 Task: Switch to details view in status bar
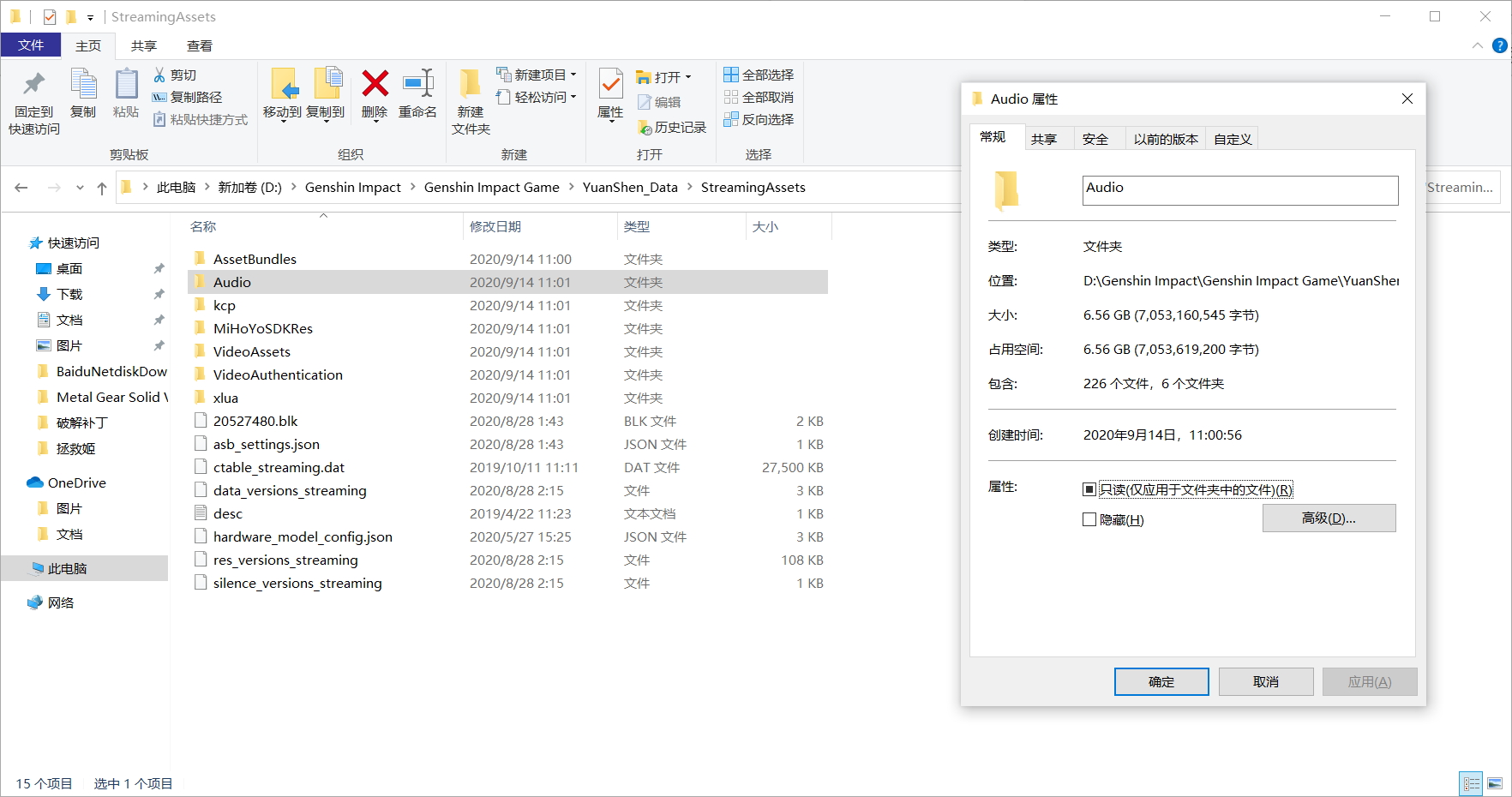click(1472, 783)
